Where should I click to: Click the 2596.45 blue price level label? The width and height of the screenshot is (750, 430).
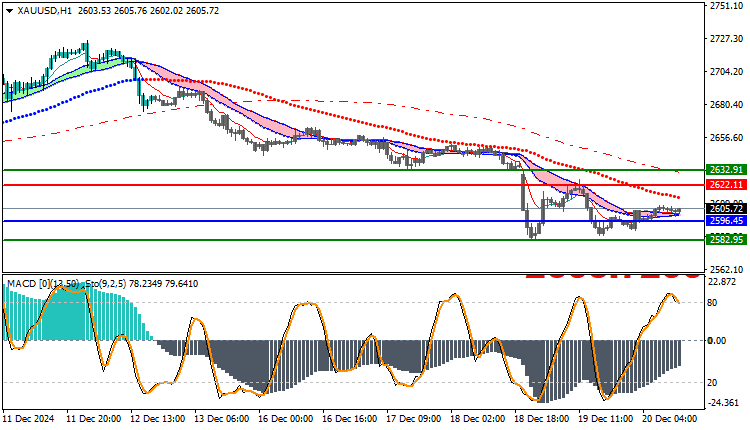point(726,221)
